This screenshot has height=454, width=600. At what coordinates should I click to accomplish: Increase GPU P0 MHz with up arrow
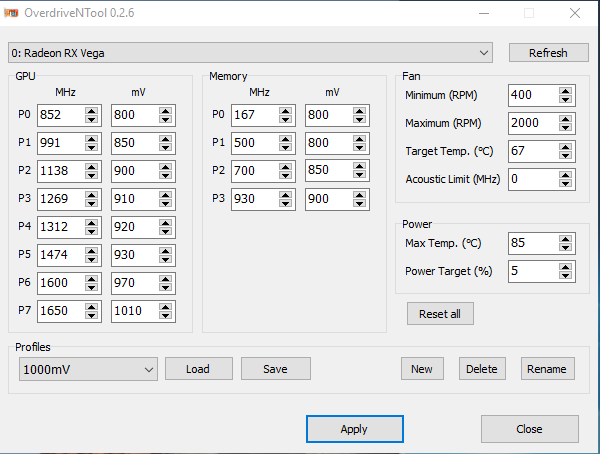pyautogui.click(x=91, y=111)
